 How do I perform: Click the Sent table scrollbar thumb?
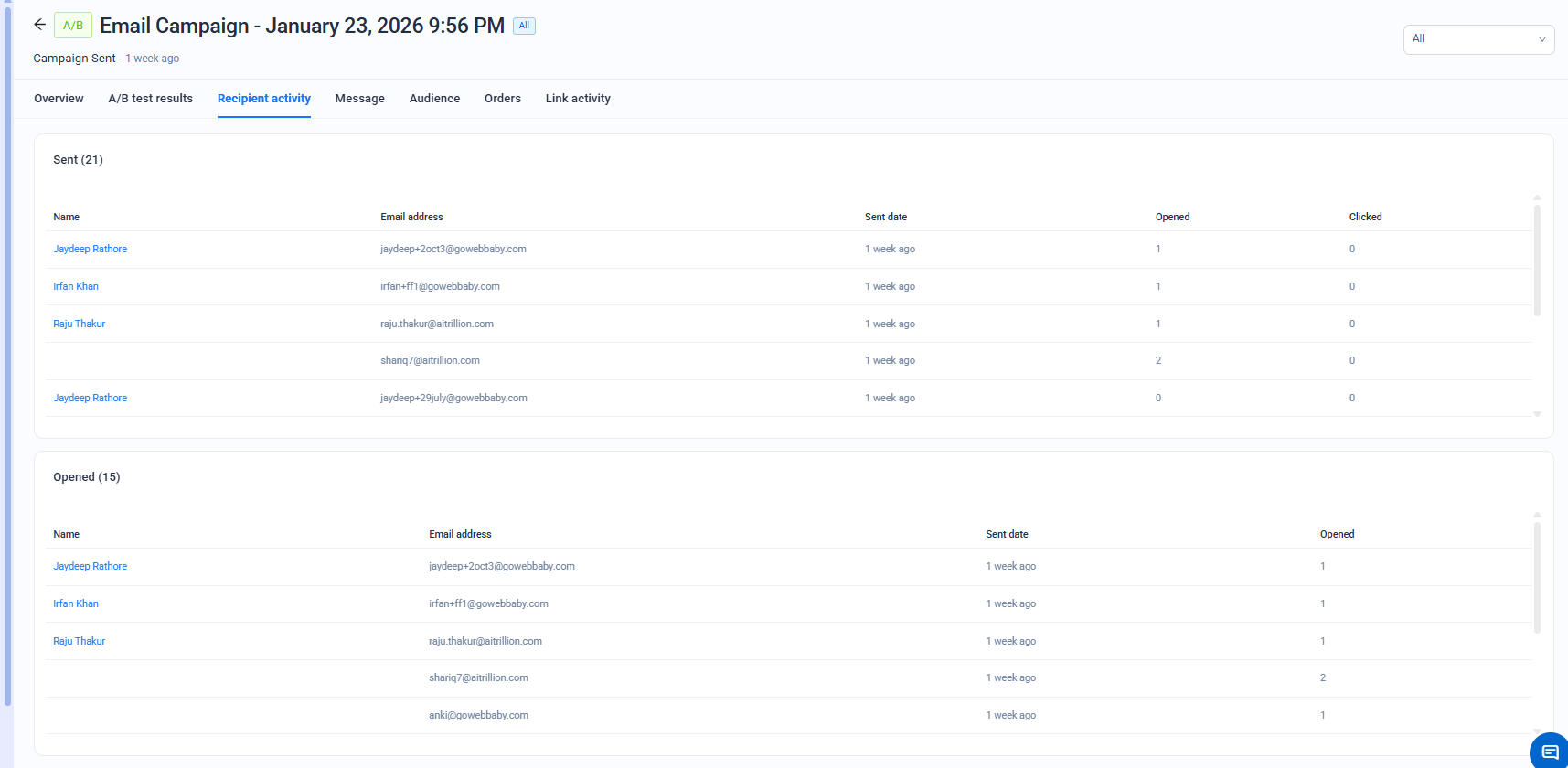click(x=1537, y=260)
